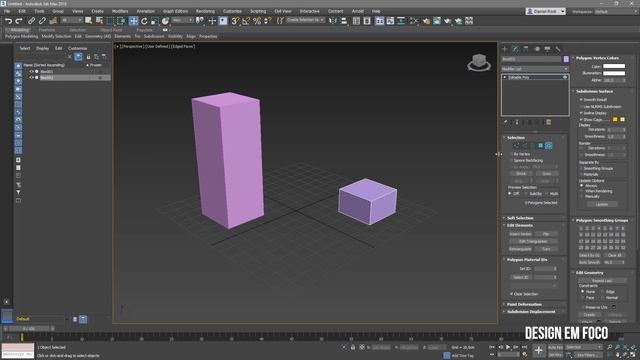This screenshot has height=360, width=640.
Task: Toggle the 3D Snaps icon
Action: tap(235, 21)
